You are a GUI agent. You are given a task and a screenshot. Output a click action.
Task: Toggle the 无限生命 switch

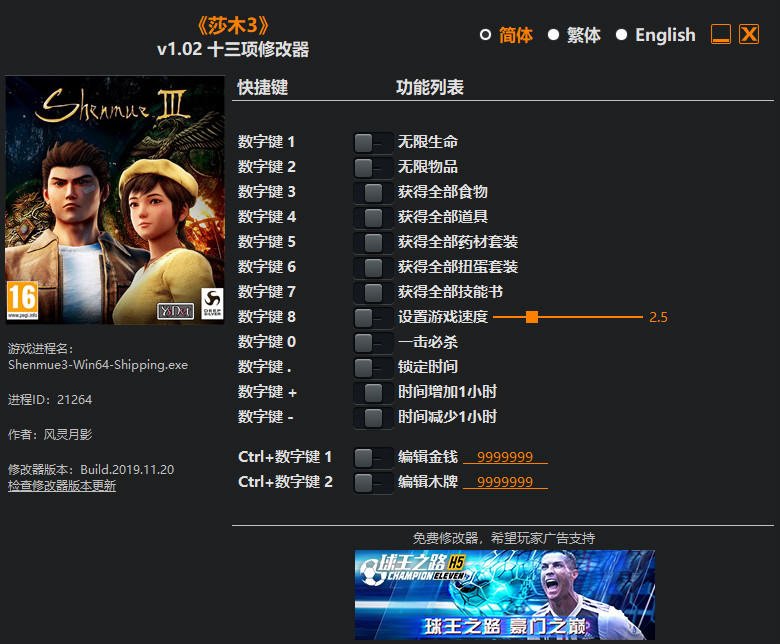(372, 142)
